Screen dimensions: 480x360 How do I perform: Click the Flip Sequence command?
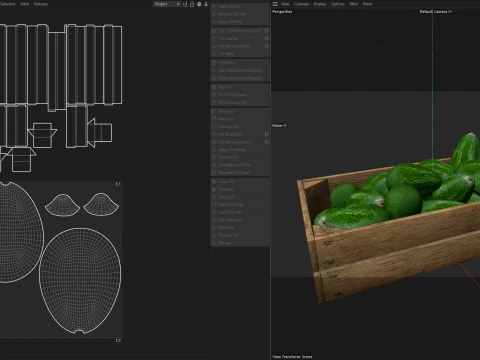(x=240, y=220)
